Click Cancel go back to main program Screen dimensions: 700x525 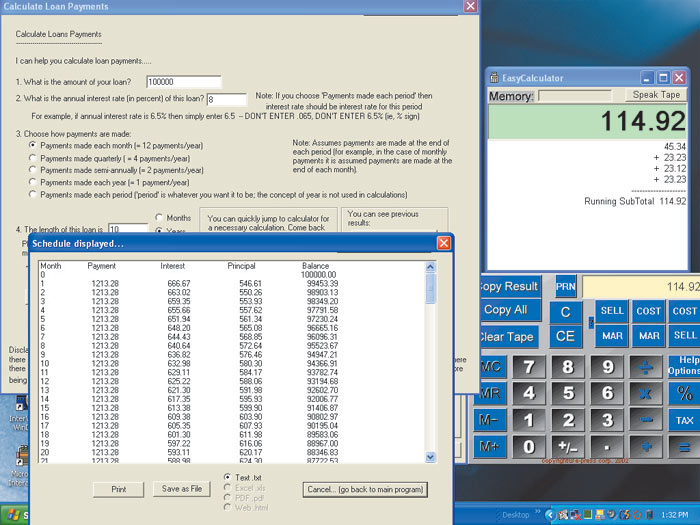click(366, 489)
